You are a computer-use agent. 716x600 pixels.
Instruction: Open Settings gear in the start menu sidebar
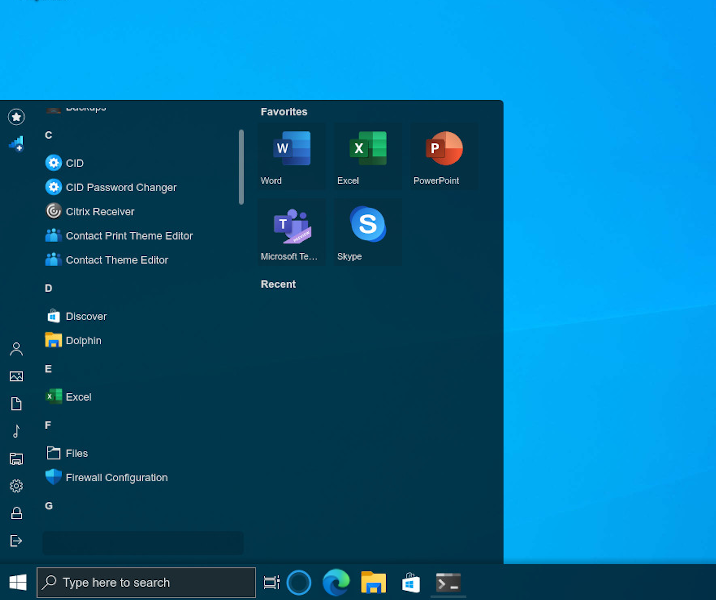(16, 486)
